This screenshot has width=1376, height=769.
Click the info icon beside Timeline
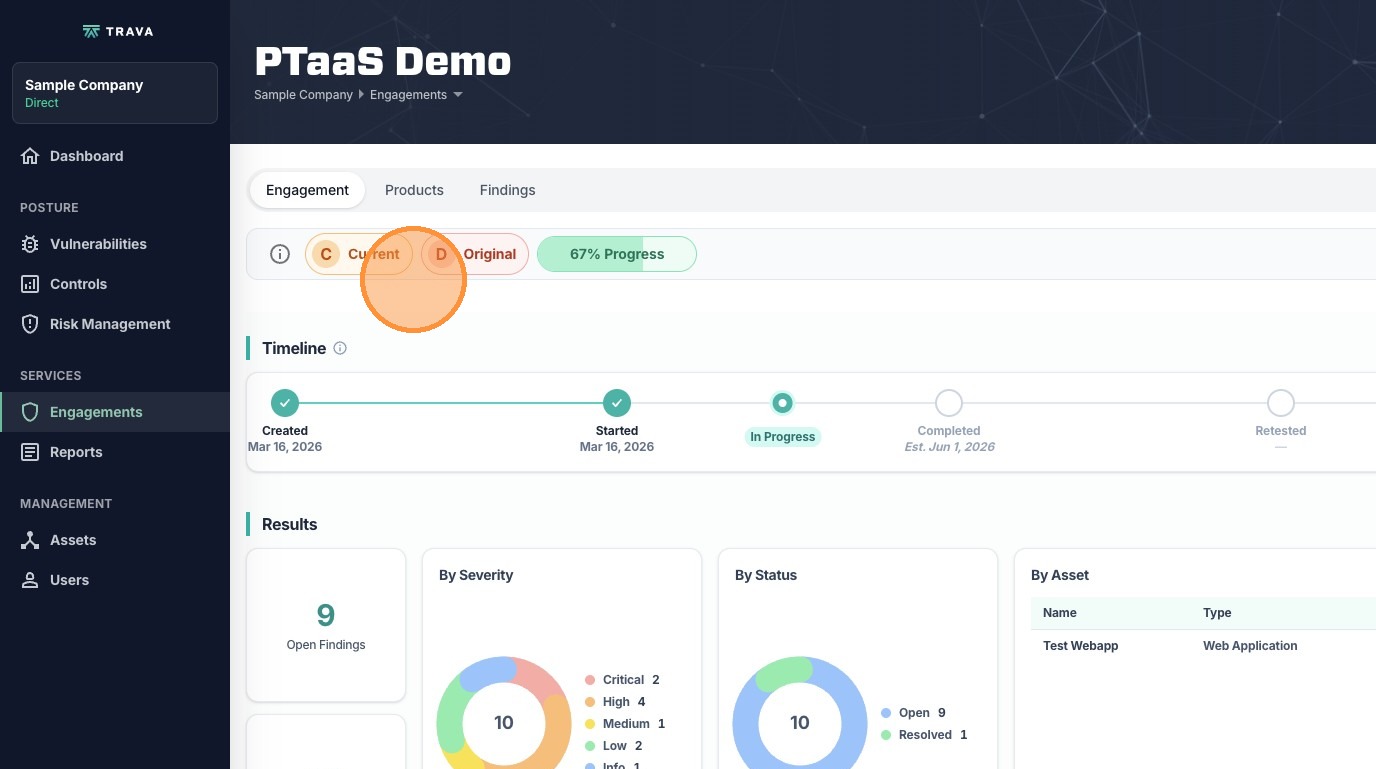point(340,348)
